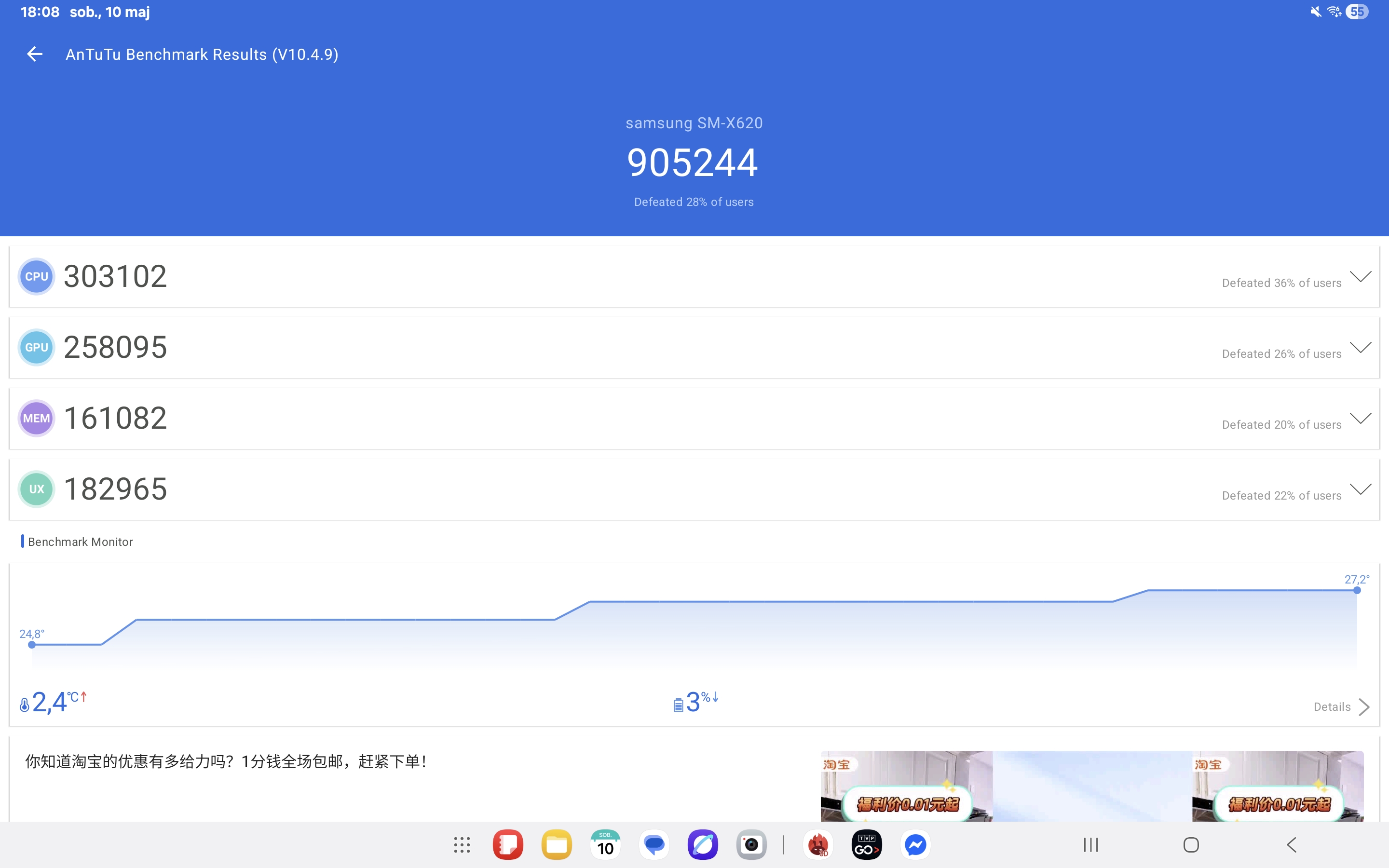The image size is (1389, 868).
Task: Click the 2,4°C temperature change value
Action: pyautogui.click(x=59, y=702)
